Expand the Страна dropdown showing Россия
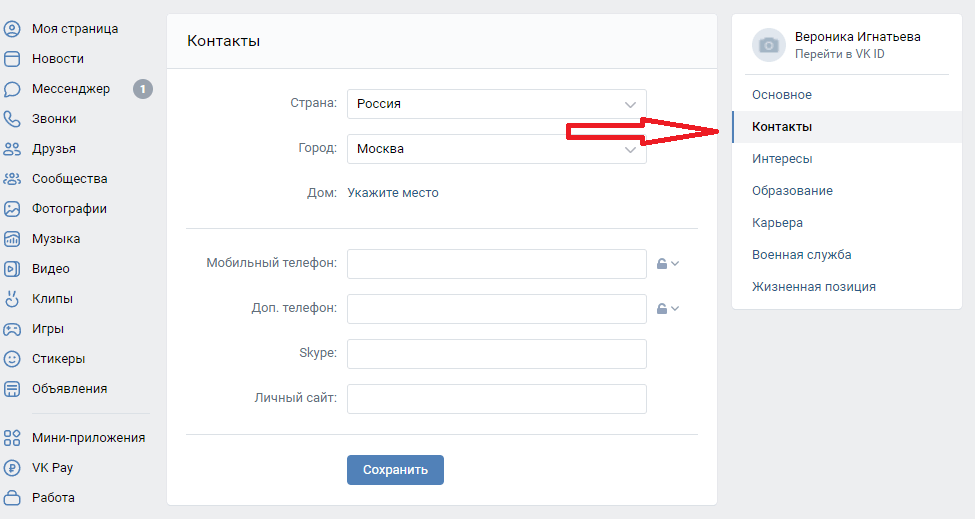975x519 pixels. (496, 104)
